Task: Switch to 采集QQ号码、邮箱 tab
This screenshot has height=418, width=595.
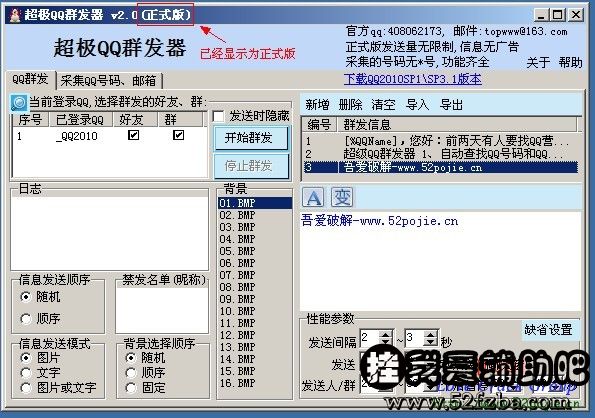Action: pyautogui.click(x=109, y=80)
